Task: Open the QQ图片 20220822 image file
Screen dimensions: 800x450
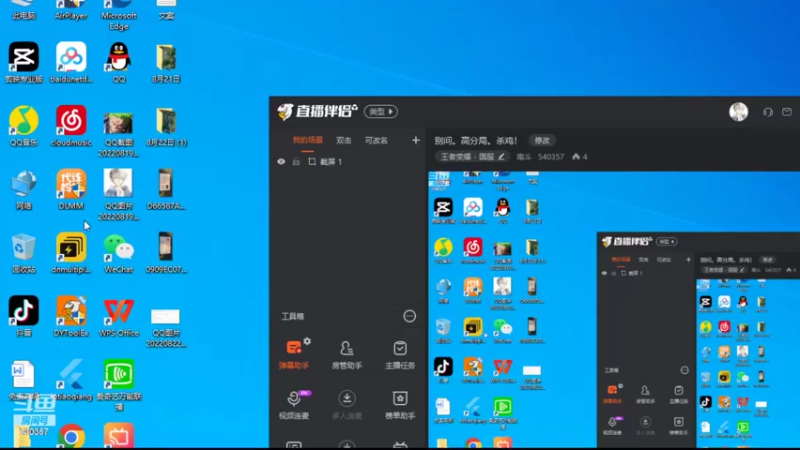Action: coord(166,327)
